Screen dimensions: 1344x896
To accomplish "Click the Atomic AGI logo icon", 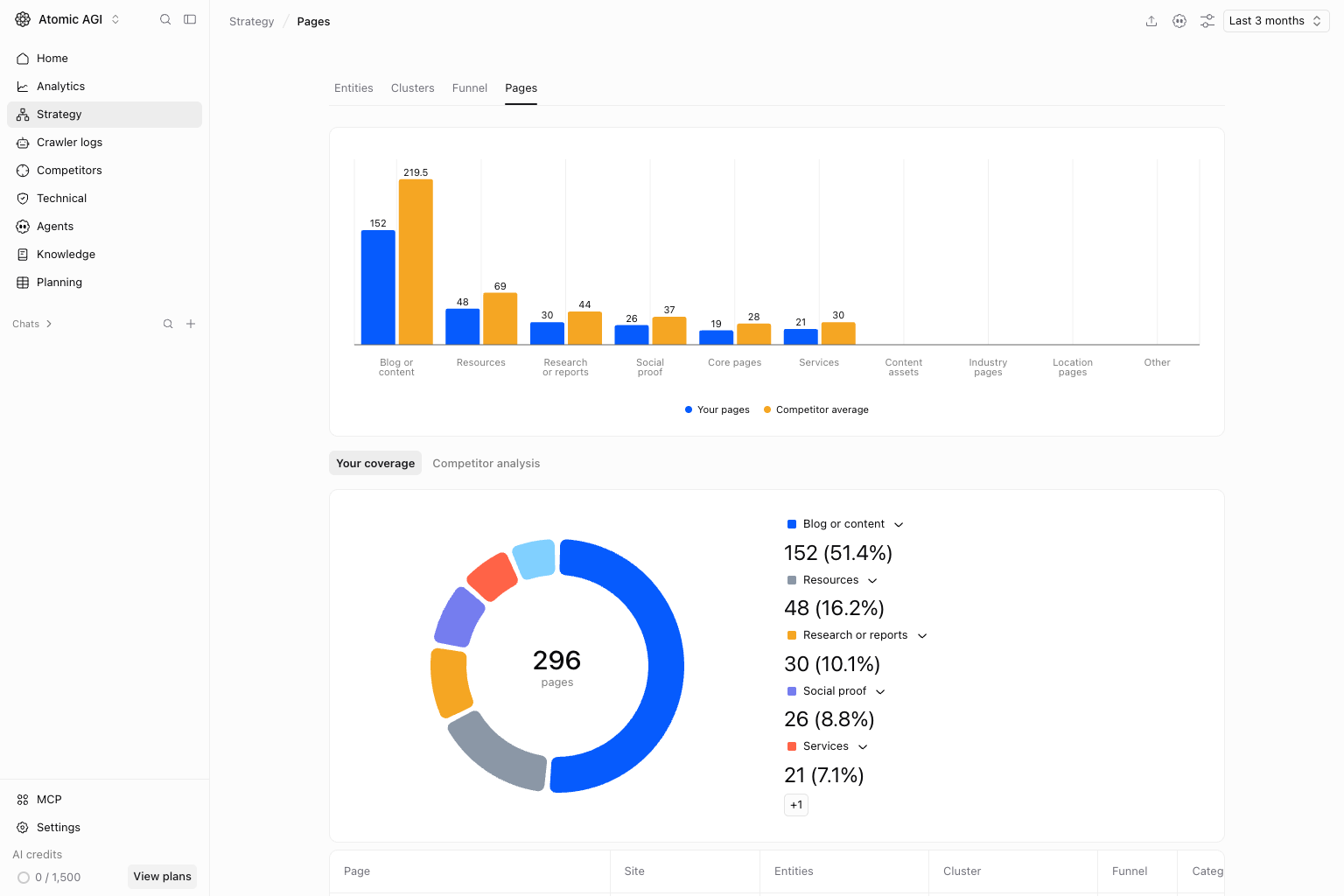I will tap(23, 19).
